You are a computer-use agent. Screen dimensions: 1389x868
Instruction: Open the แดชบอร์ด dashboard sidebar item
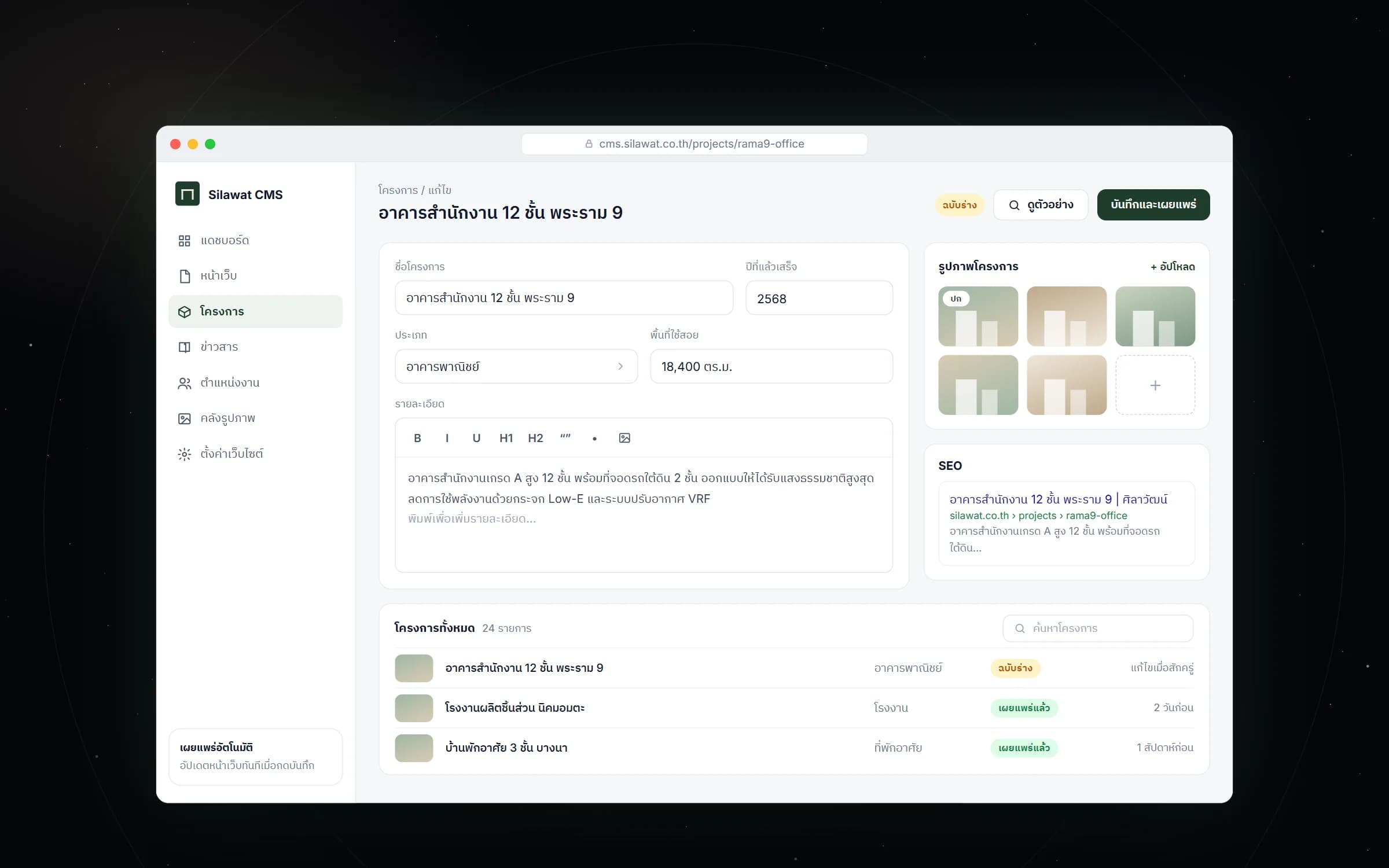click(255, 240)
